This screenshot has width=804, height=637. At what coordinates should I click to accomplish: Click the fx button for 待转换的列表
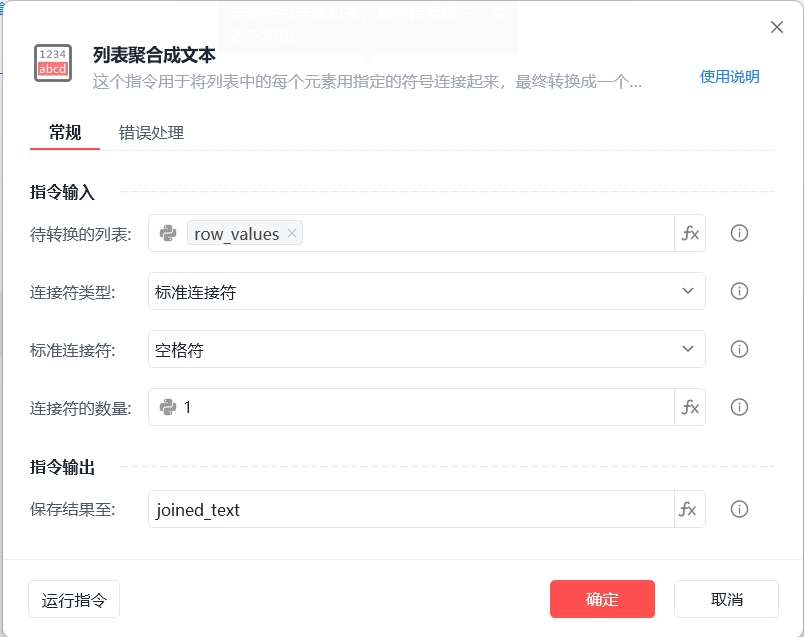pos(690,233)
